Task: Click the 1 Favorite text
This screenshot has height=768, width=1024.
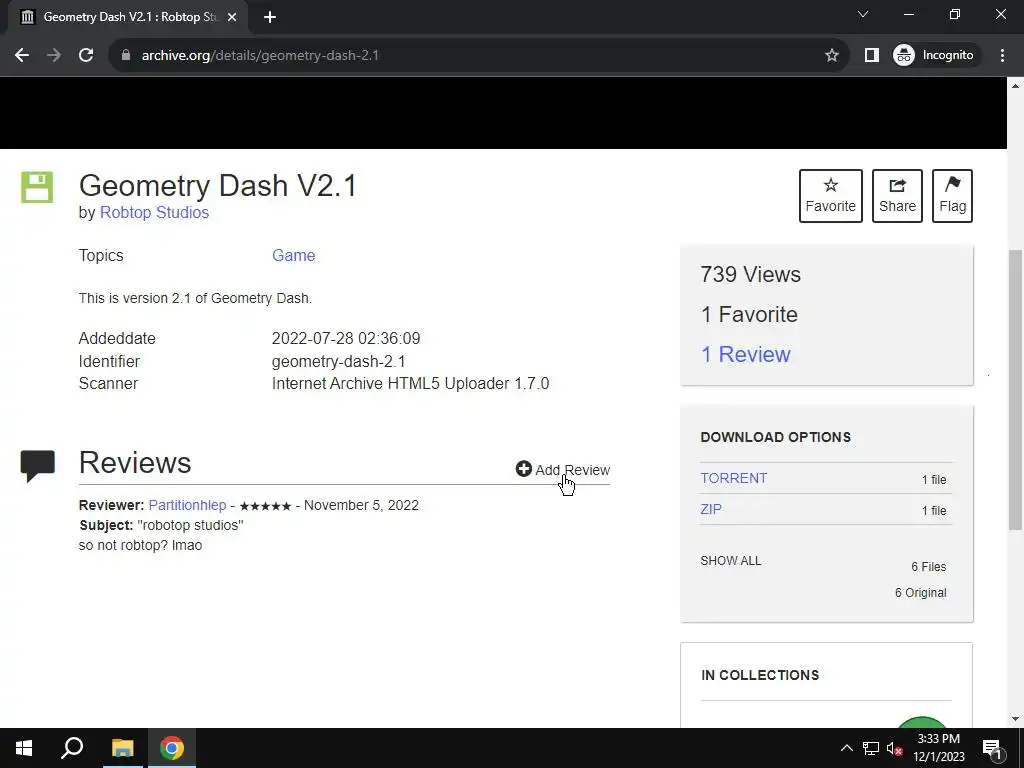Action: tap(749, 315)
